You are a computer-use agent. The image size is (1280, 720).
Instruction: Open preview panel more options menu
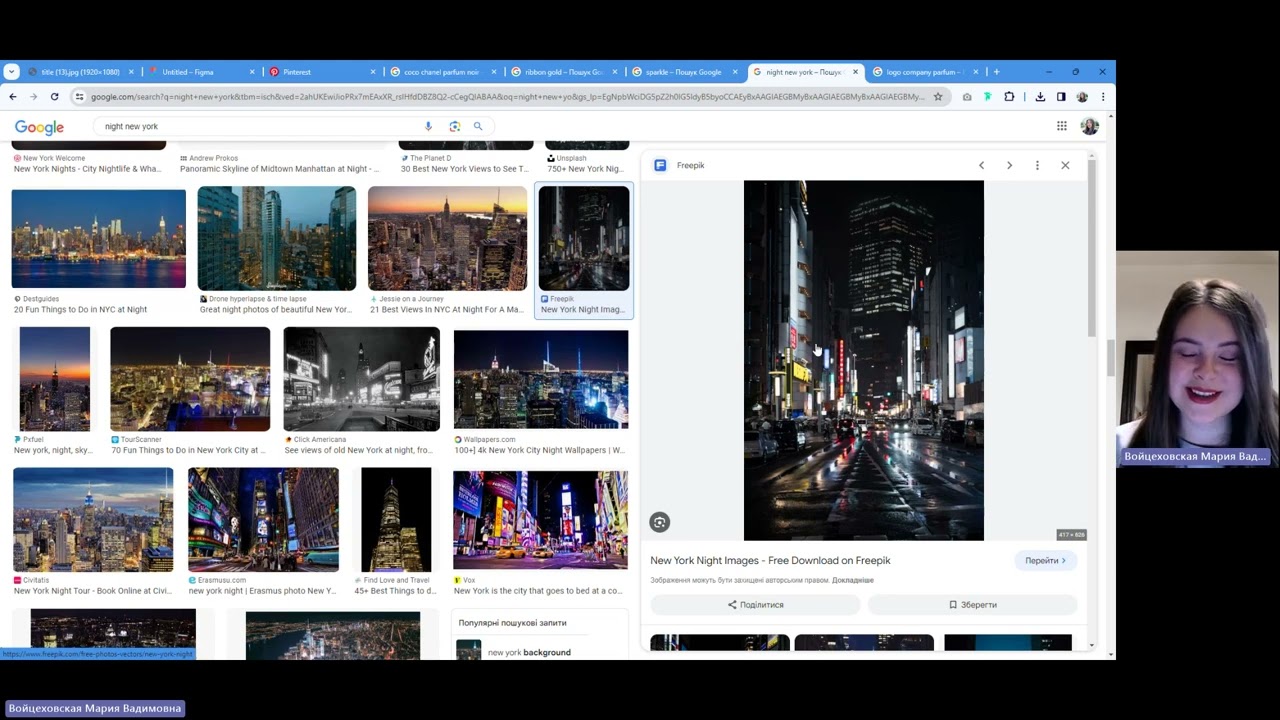[1037, 165]
